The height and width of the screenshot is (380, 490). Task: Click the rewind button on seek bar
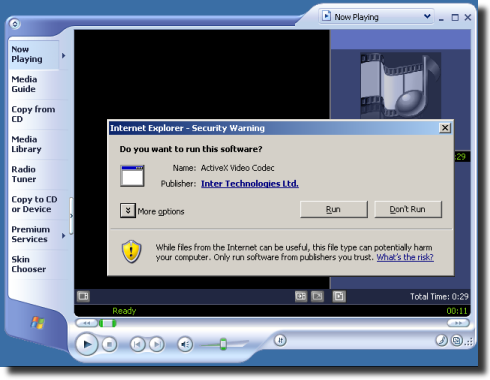(86, 323)
